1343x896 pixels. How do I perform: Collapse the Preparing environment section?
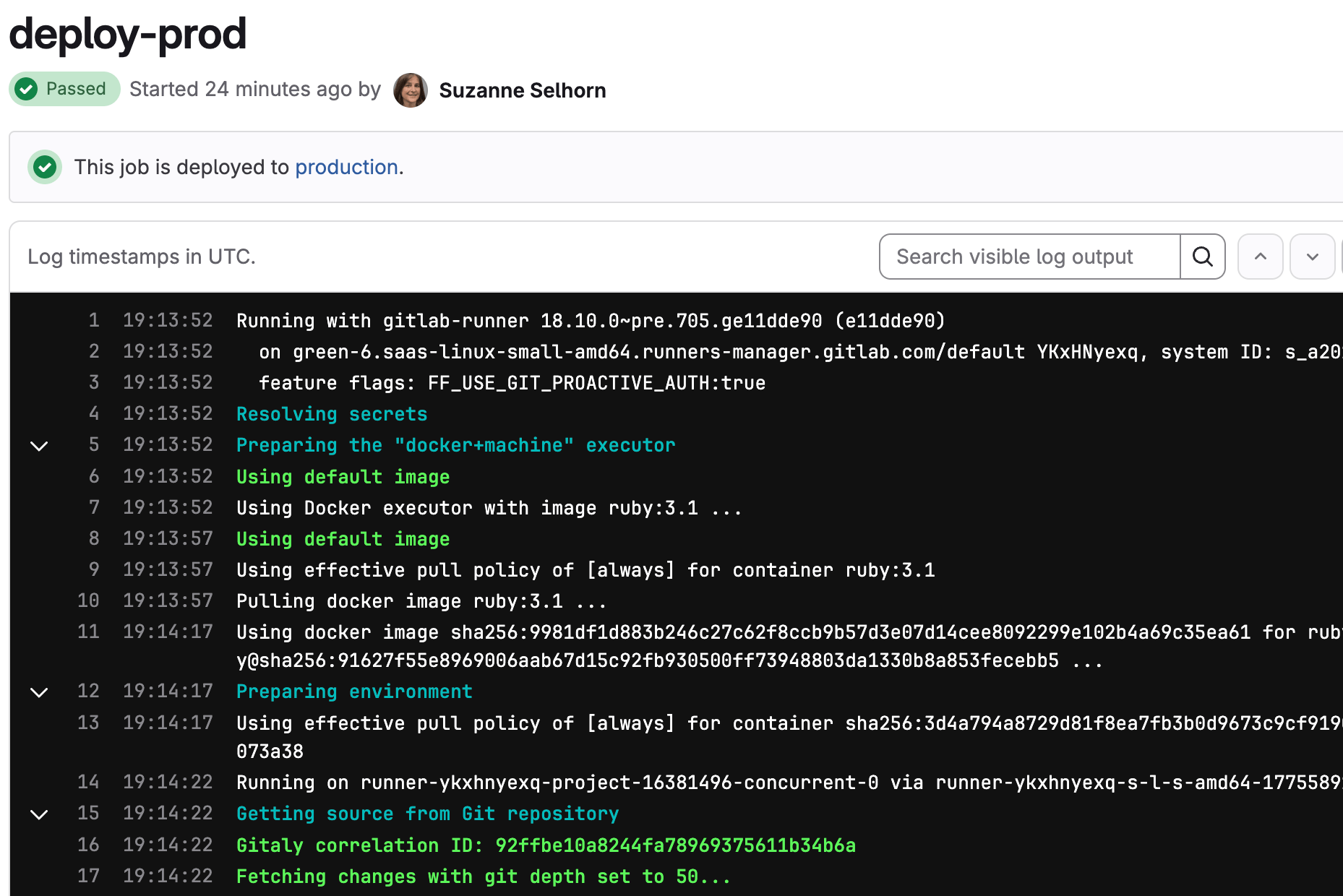coord(39,692)
